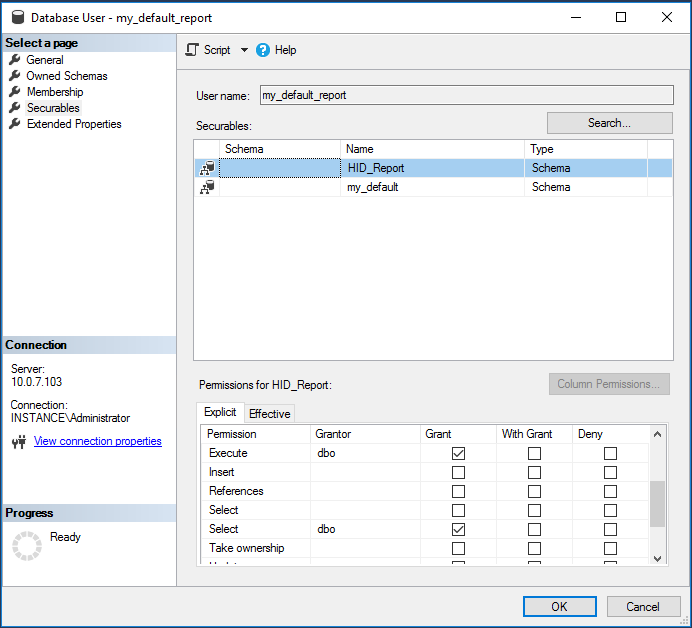Click the permissions scrollbar thumb
This screenshot has width=692, height=628.
(x=657, y=503)
